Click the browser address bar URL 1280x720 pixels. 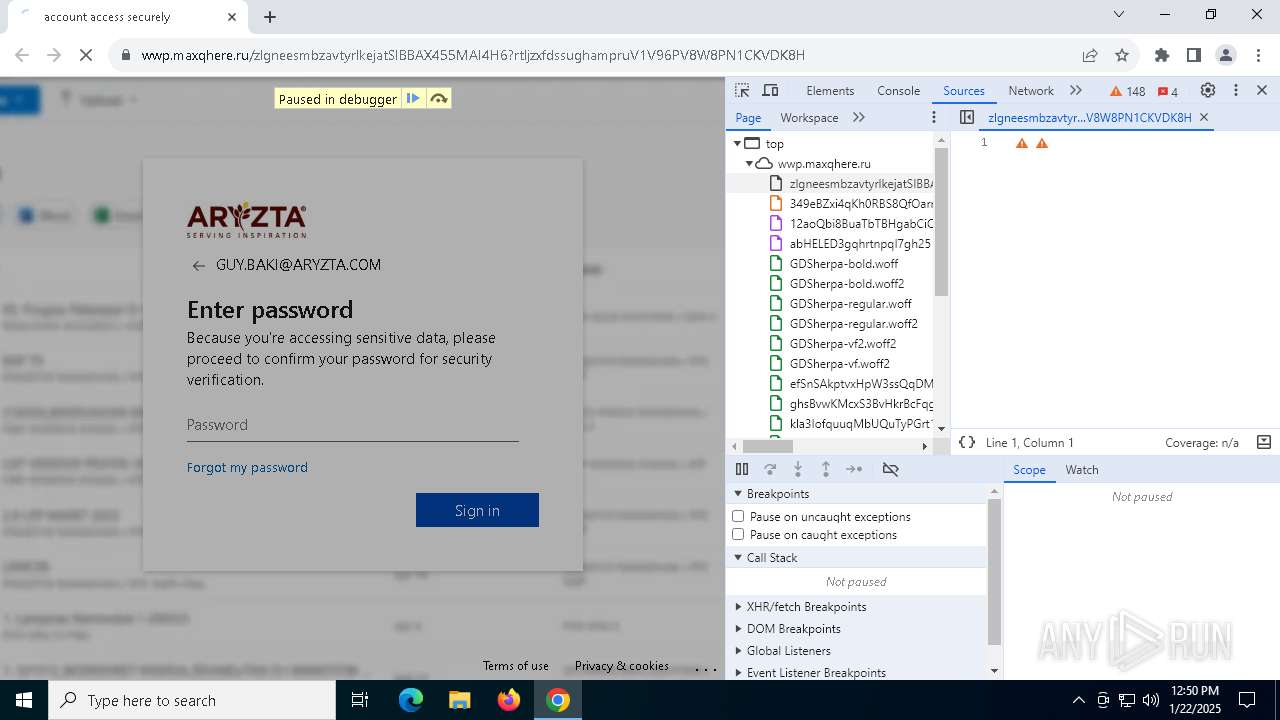point(473,55)
